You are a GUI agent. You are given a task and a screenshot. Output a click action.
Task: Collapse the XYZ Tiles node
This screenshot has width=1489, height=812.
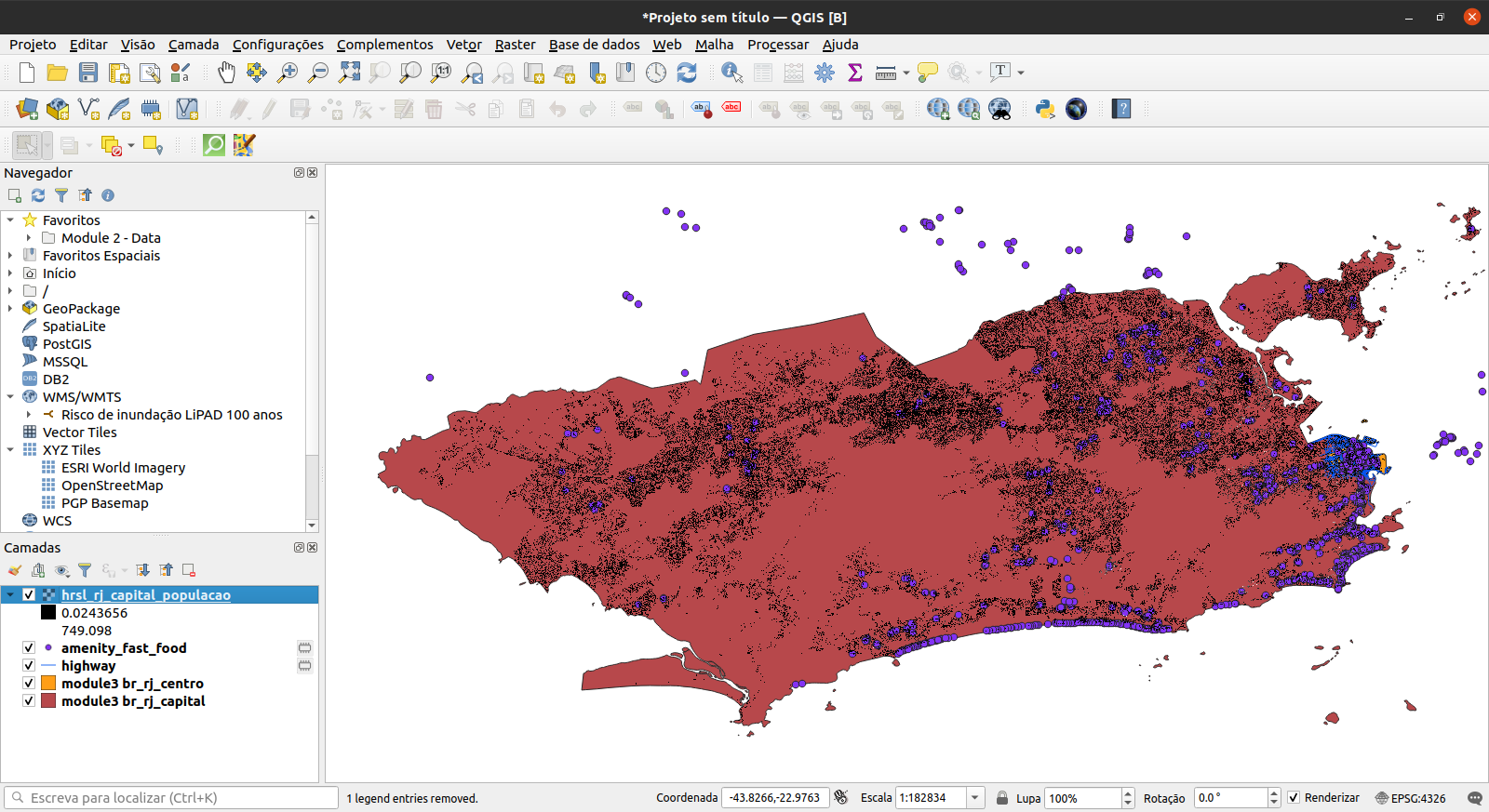click(10, 450)
